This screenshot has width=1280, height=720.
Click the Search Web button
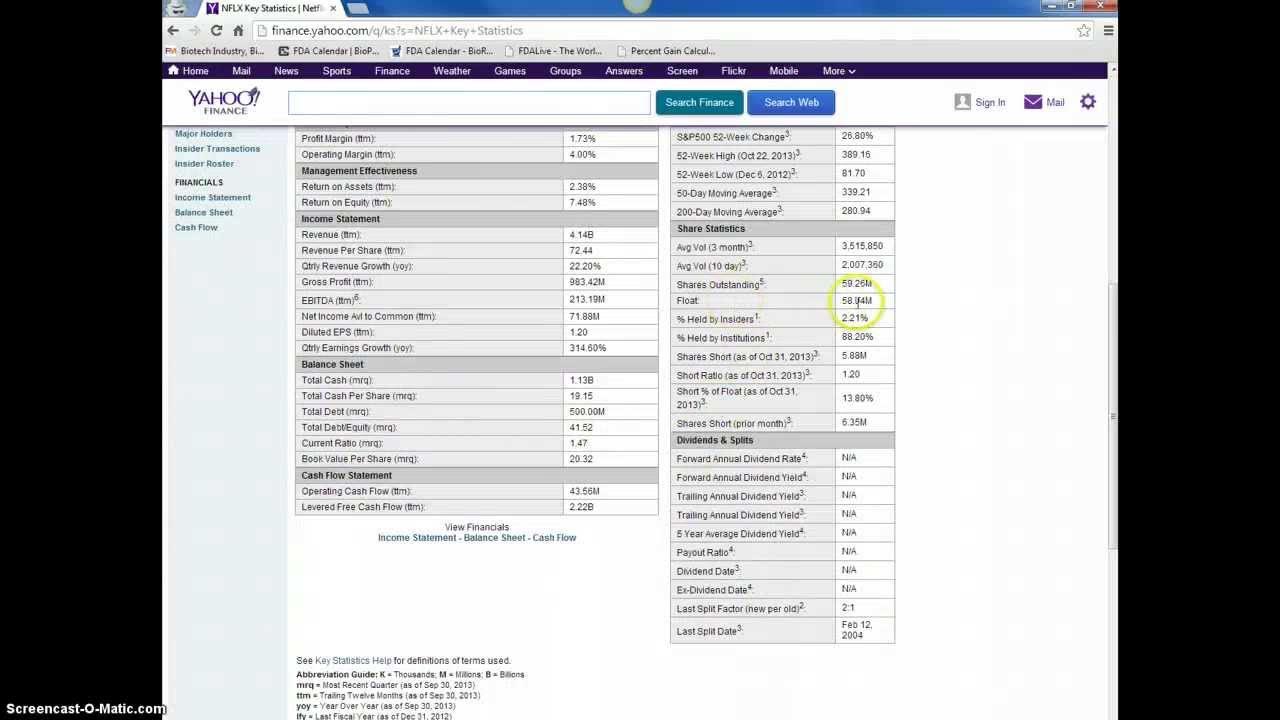(x=791, y=102)
